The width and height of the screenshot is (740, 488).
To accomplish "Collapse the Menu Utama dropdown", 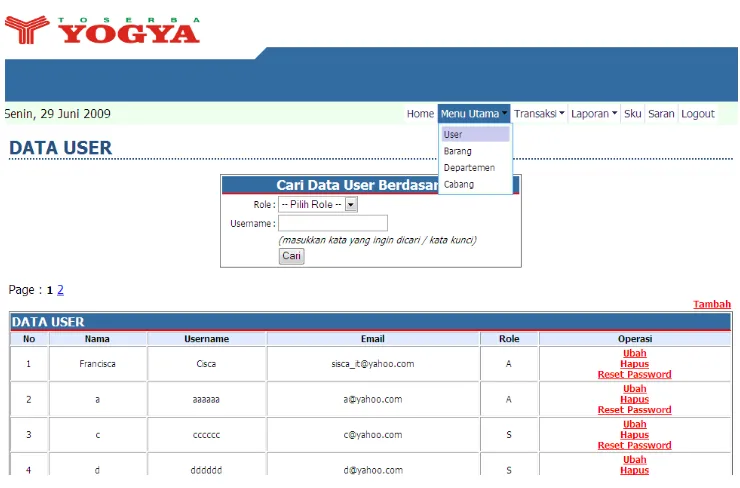I will coord(474,114).
